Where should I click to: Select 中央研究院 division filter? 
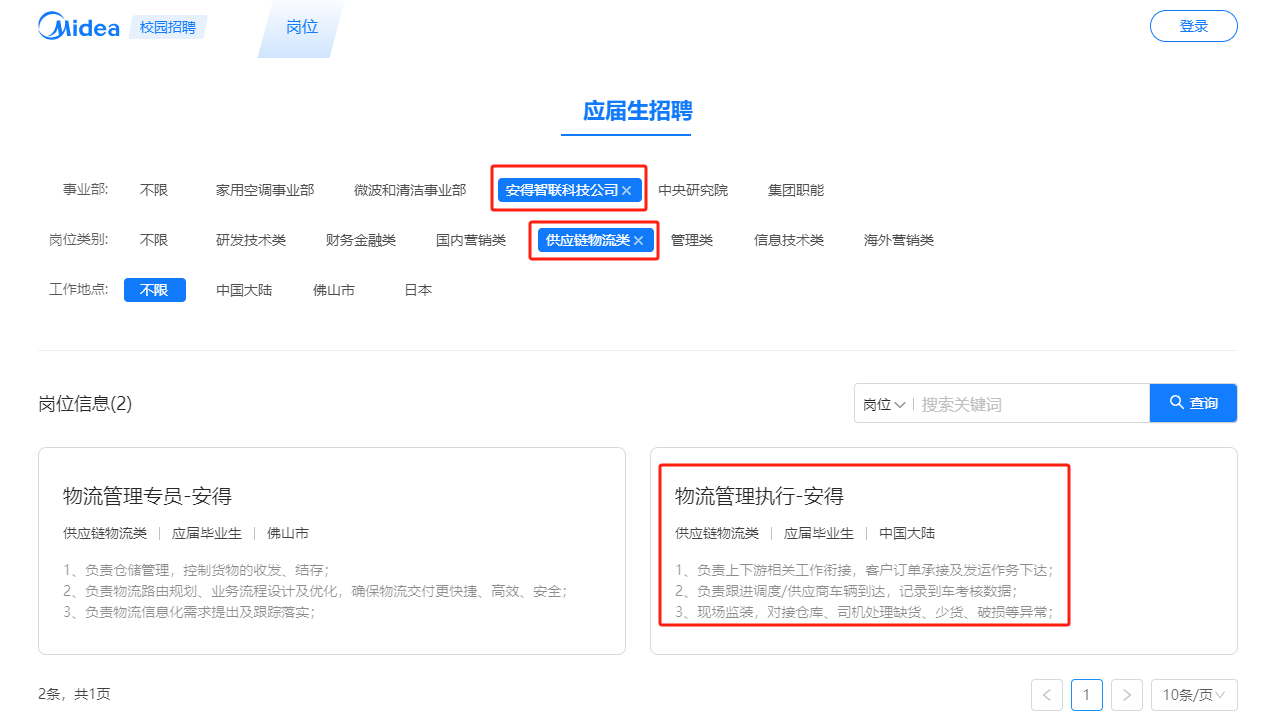[x=693, y=189]
